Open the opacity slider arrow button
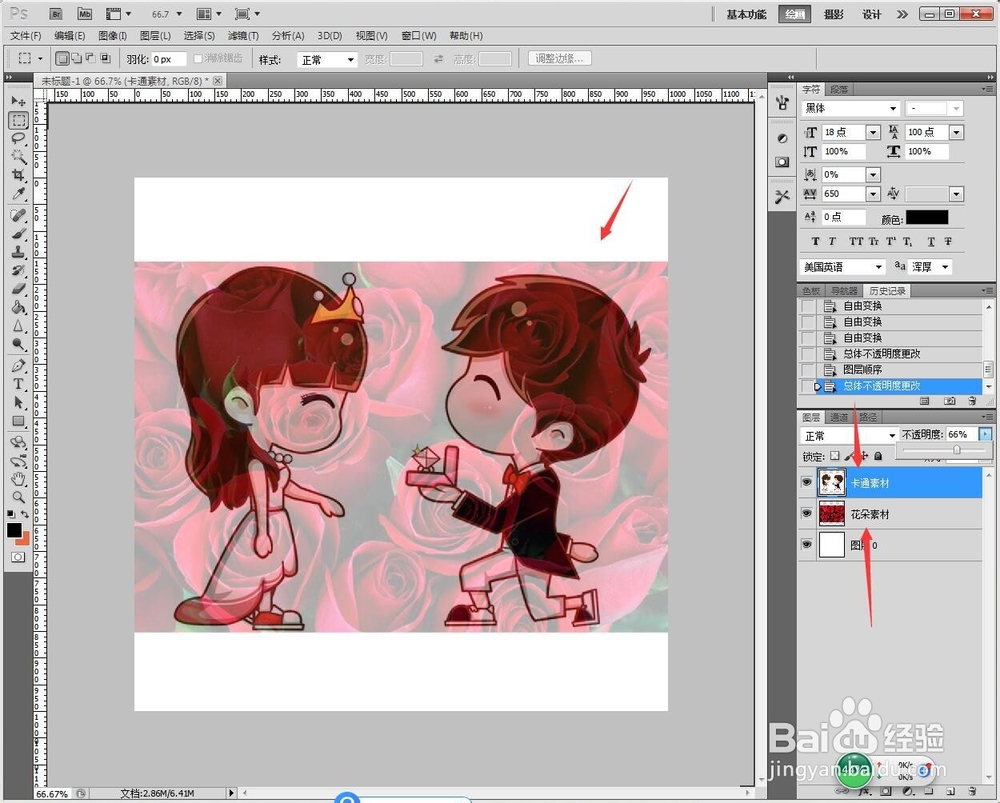 point(985,434)
